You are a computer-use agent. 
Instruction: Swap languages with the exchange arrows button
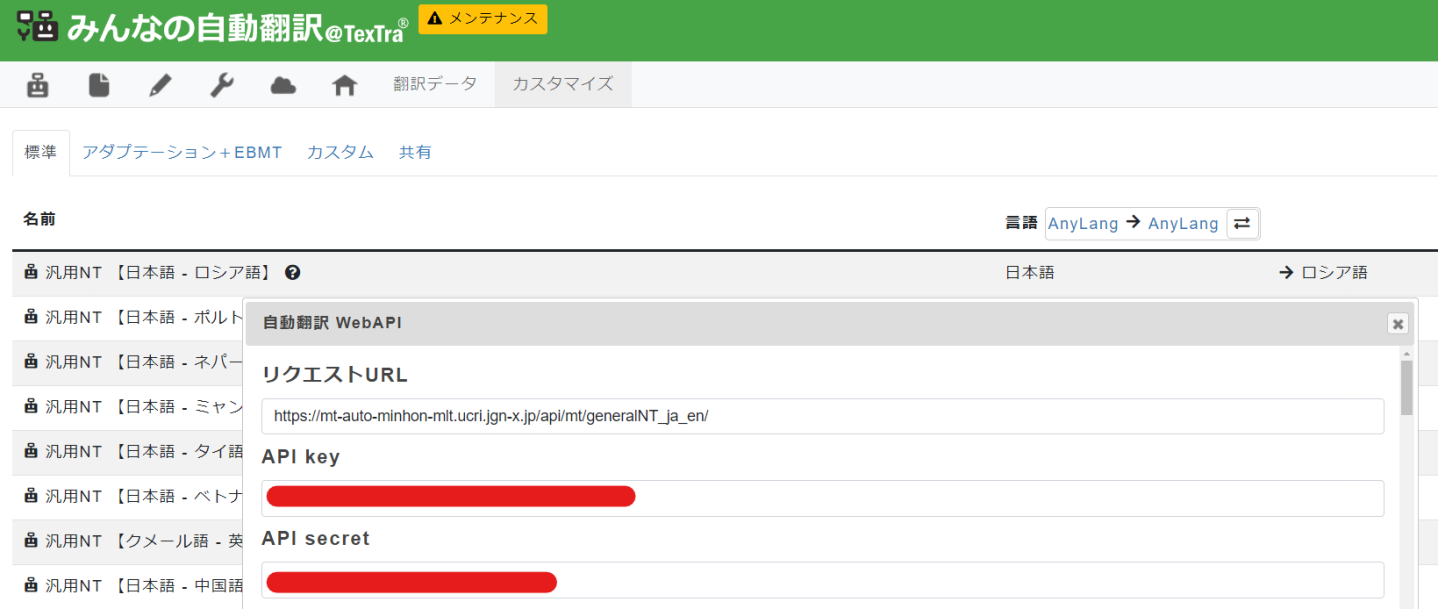pyautogui.click(x=1242, y=223)
